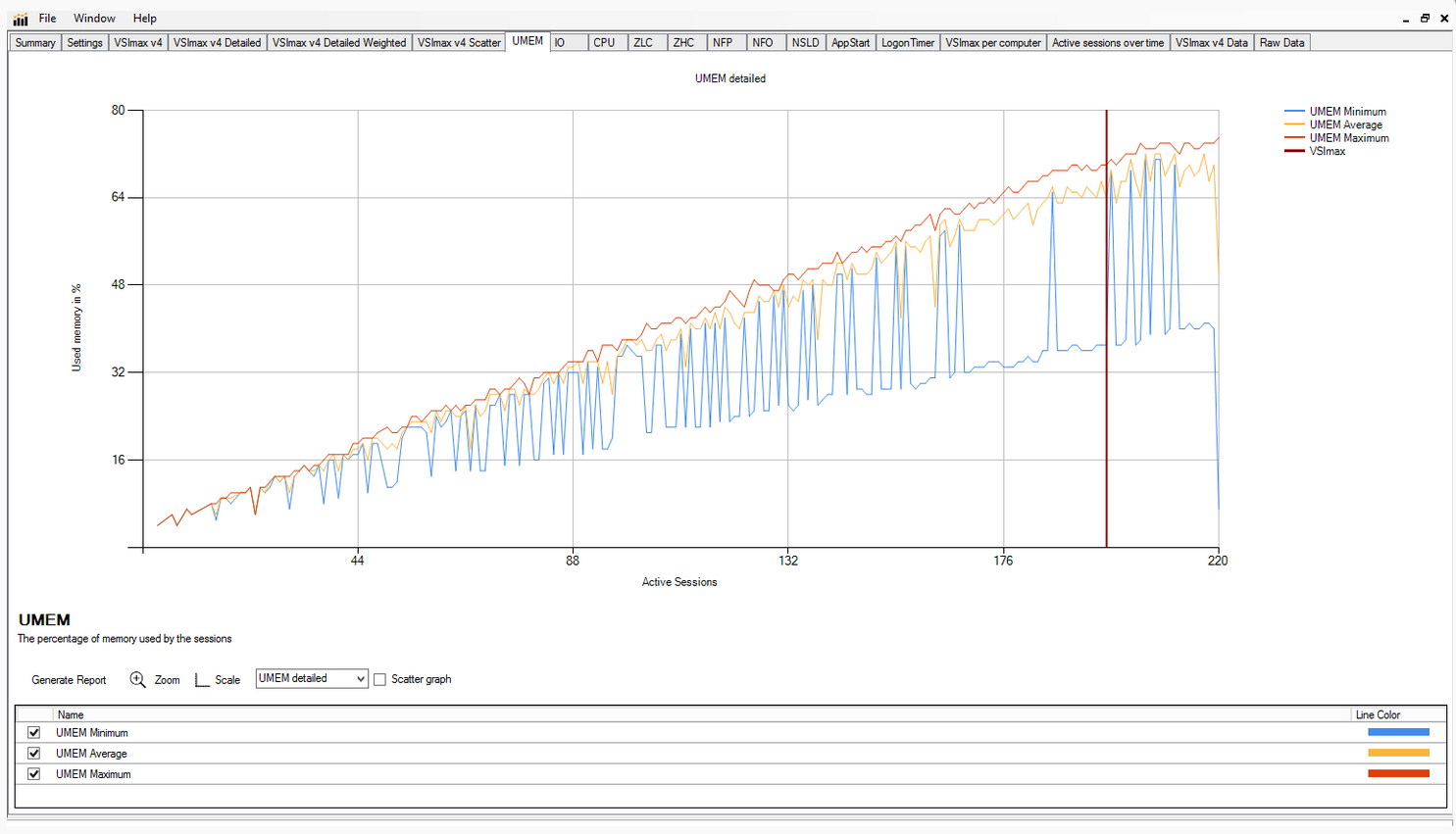Click UMEM Minimum in chart legend
The height and width of the screenshot is (834, 1456).
click(1347, 112)
